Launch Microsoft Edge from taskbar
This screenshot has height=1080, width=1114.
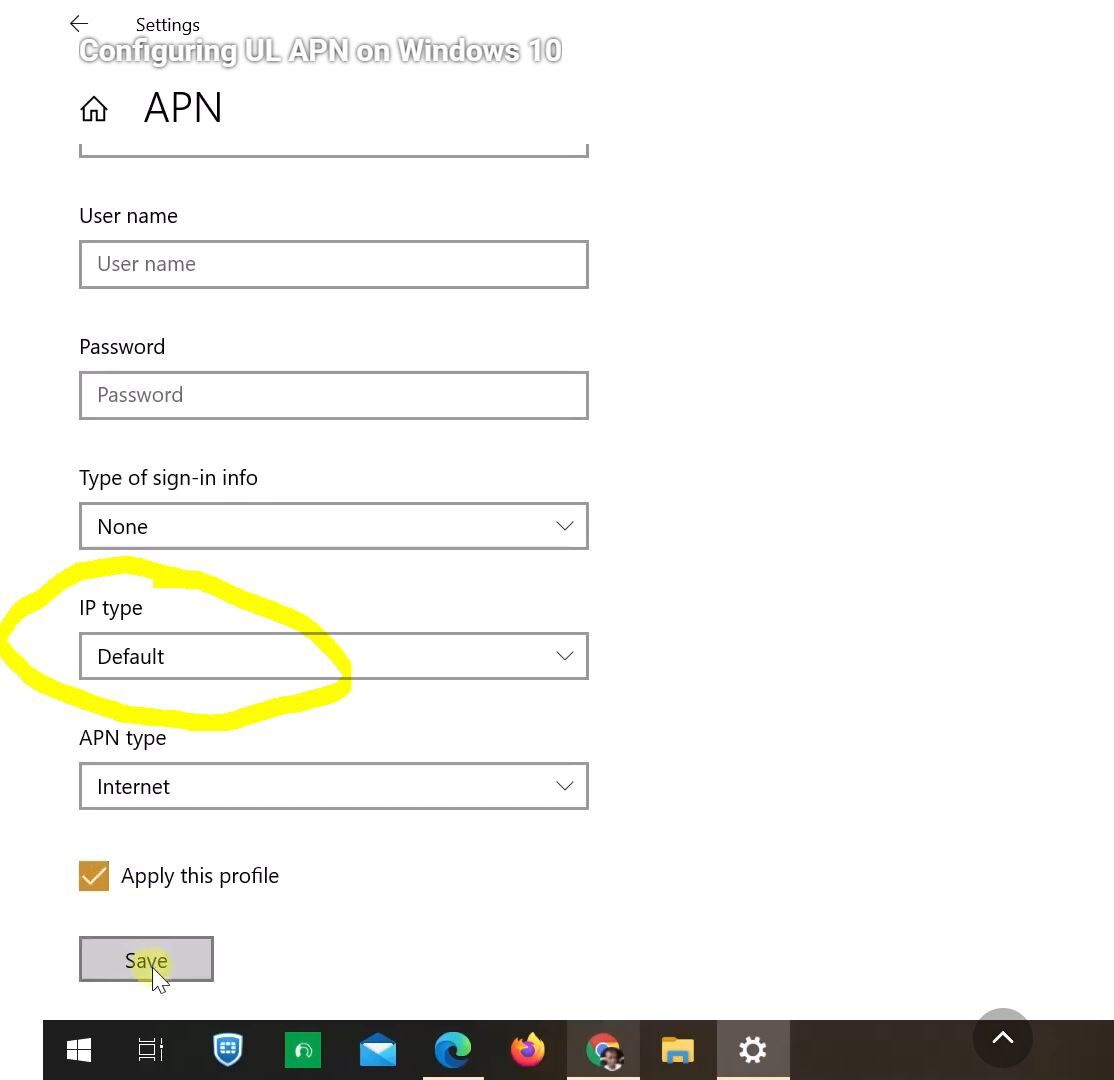point(453,1049)
